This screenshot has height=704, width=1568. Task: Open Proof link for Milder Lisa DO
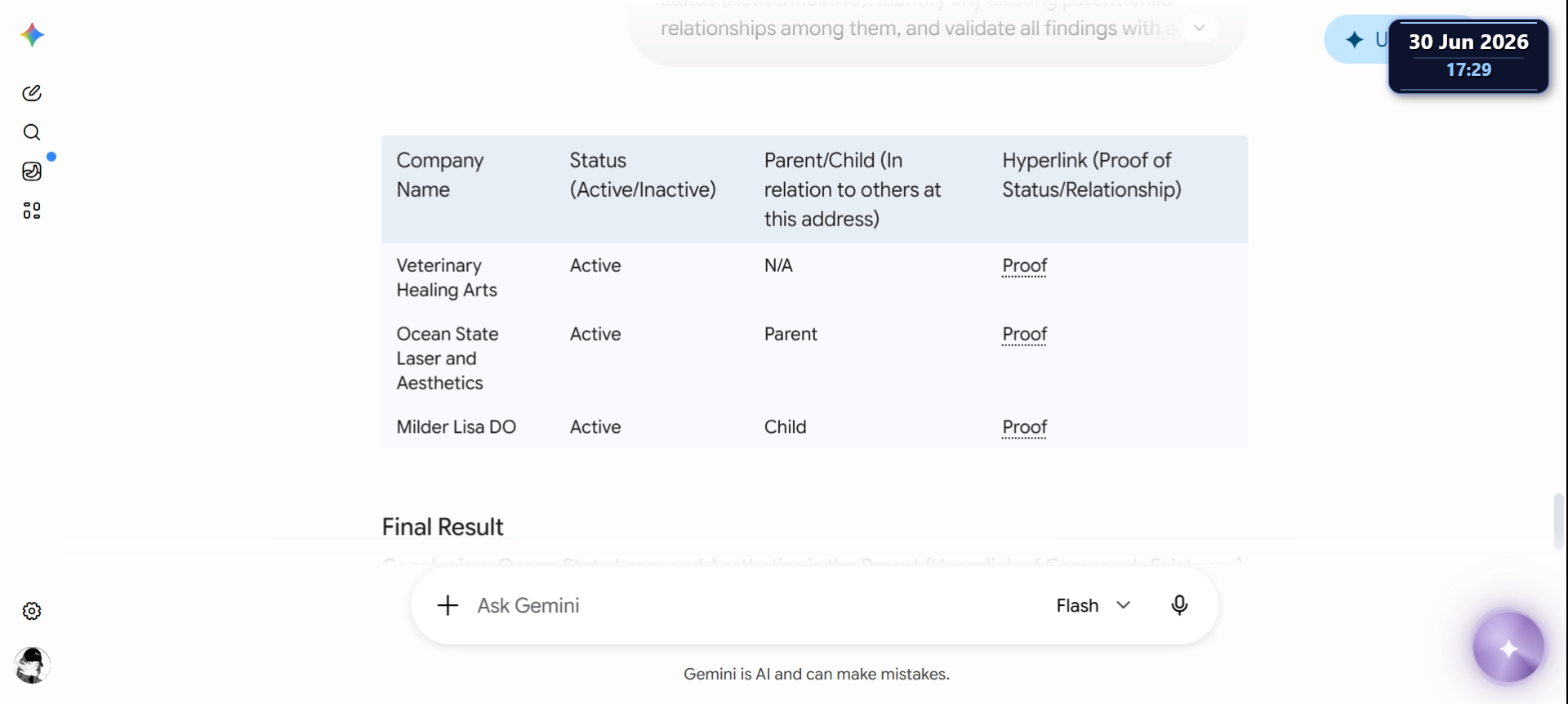pos(1024,428)
